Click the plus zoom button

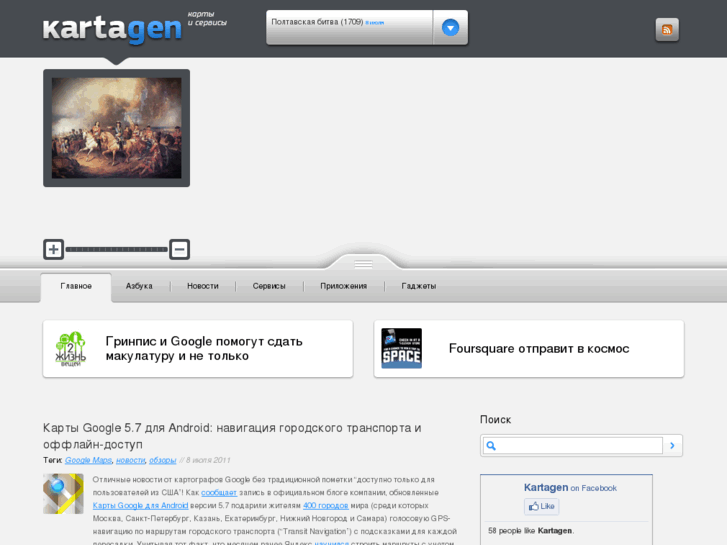tap(53, 250)
